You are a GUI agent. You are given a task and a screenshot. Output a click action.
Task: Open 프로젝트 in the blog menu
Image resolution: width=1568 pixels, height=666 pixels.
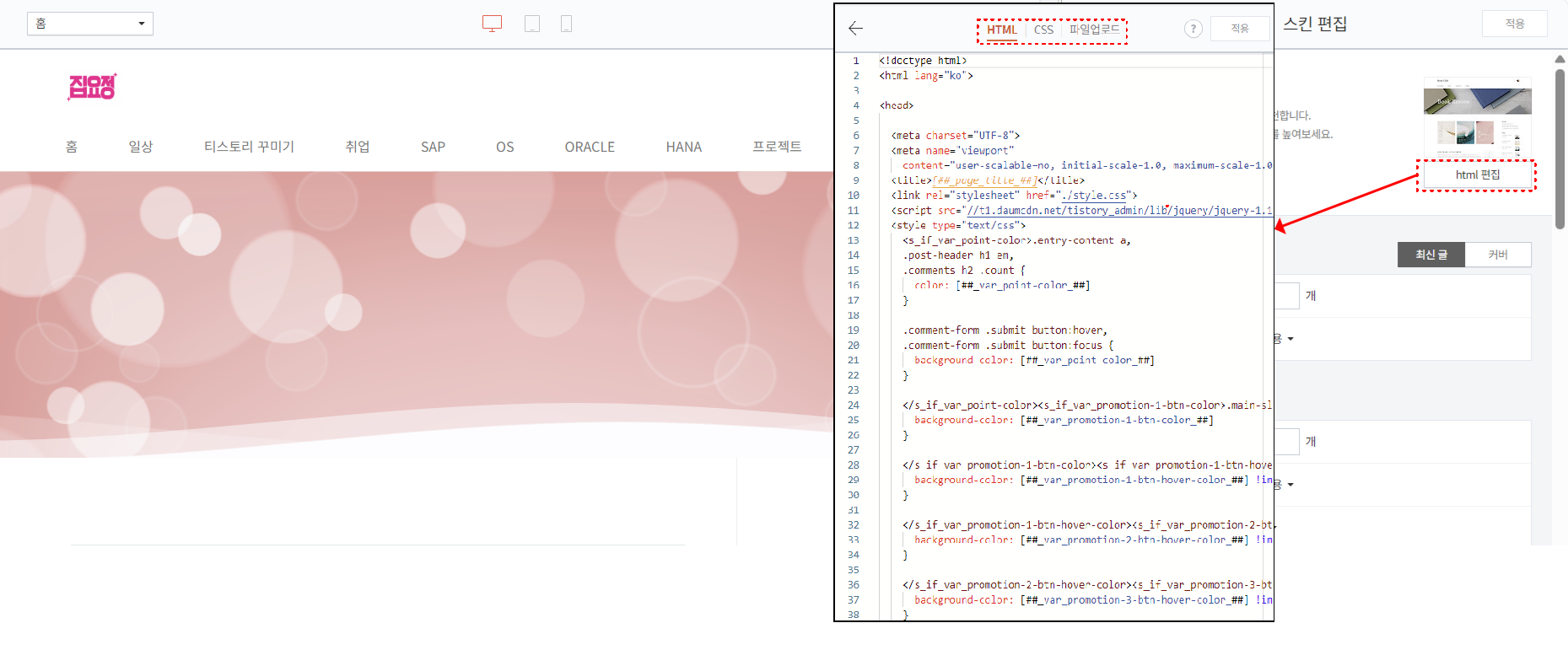[x=777, y=147]
